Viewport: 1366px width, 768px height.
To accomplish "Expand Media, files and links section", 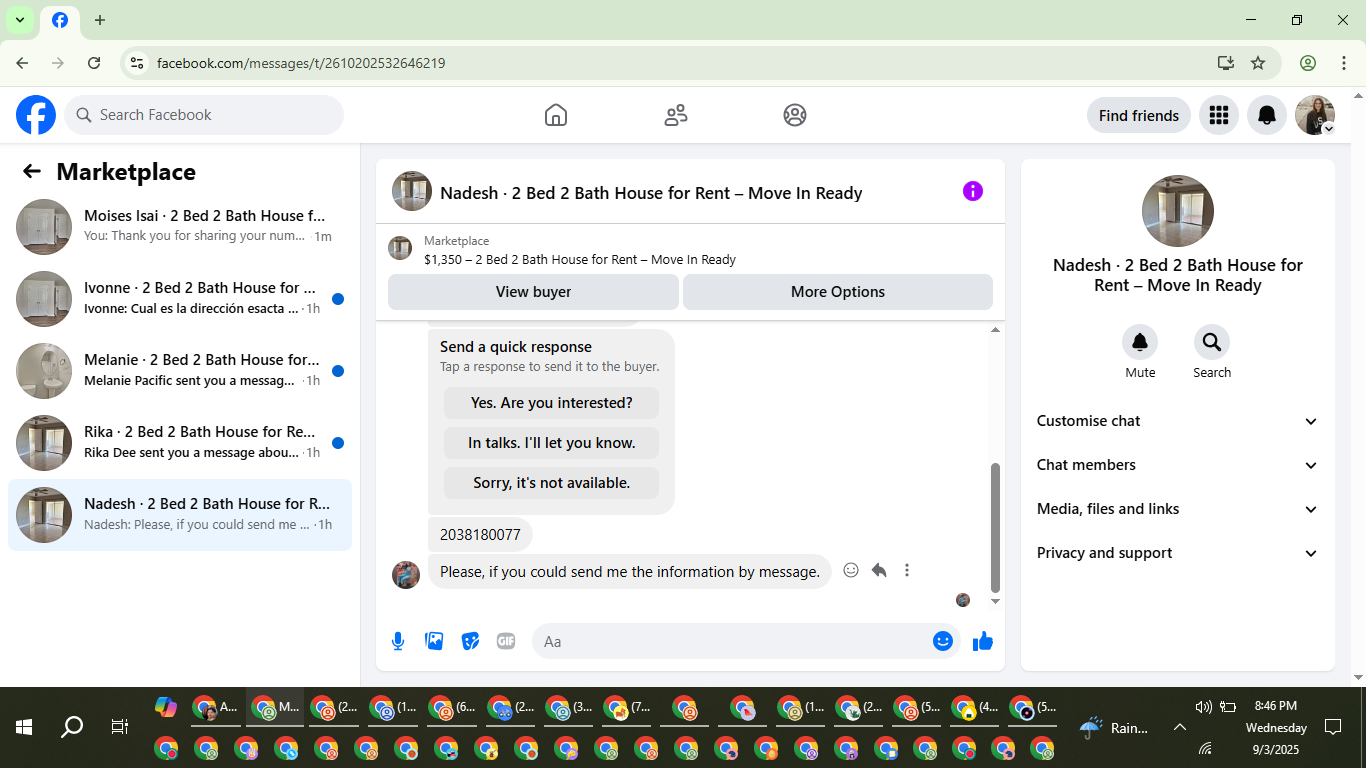I will point(1178,509).
